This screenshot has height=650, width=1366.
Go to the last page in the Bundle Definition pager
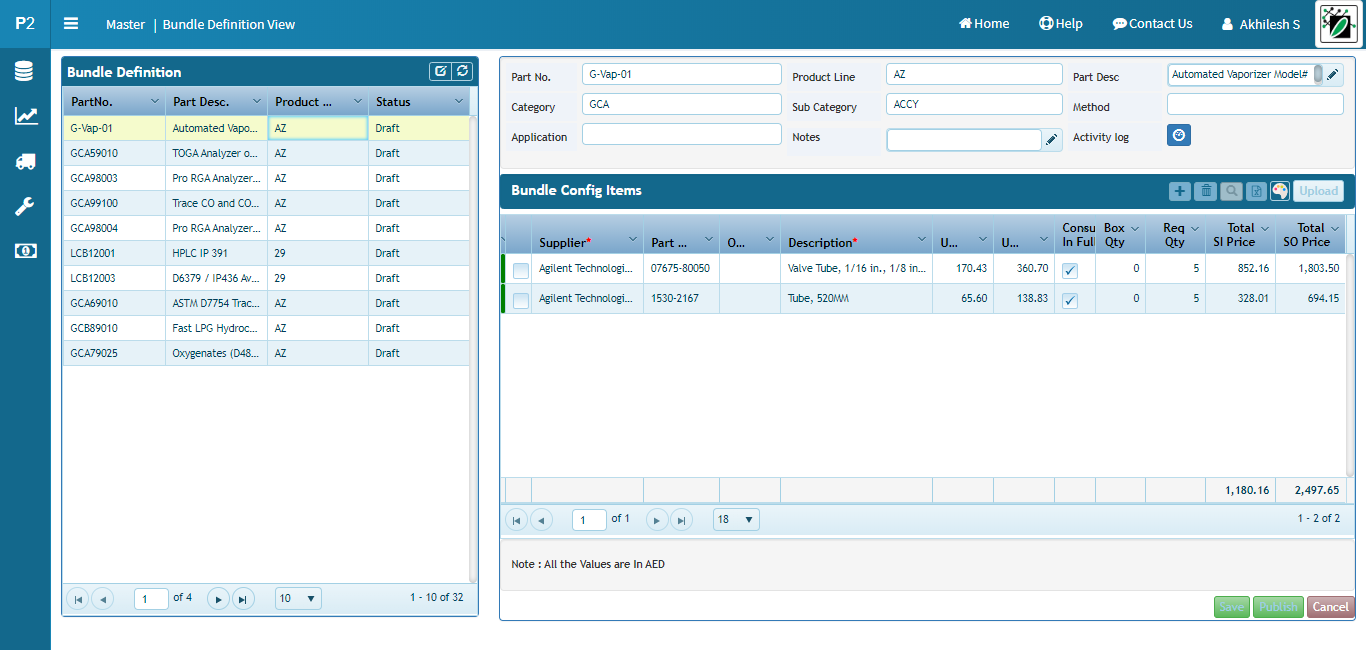(243, 599)
